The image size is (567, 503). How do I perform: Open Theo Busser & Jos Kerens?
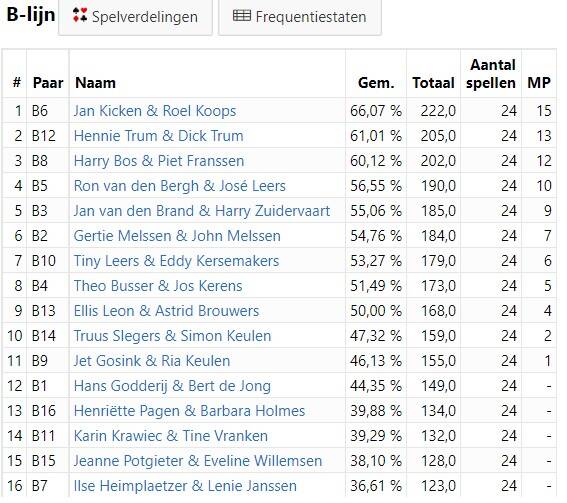point(158,286)
